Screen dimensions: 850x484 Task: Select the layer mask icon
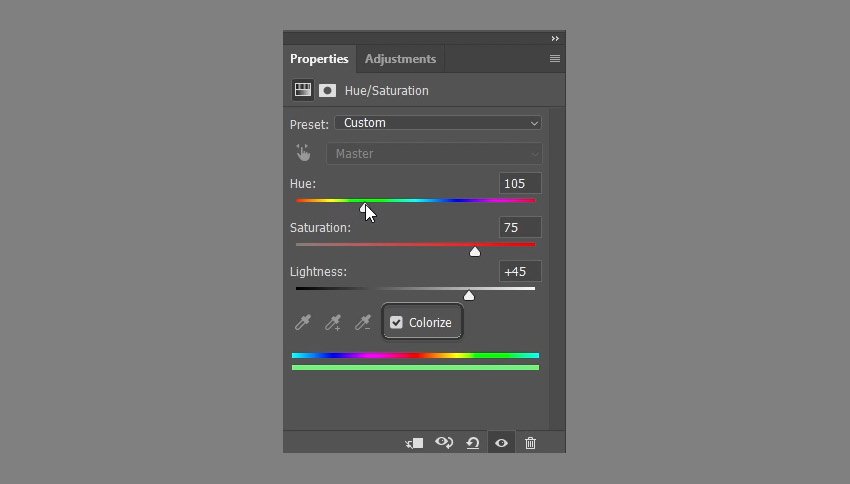click(327, 90)
